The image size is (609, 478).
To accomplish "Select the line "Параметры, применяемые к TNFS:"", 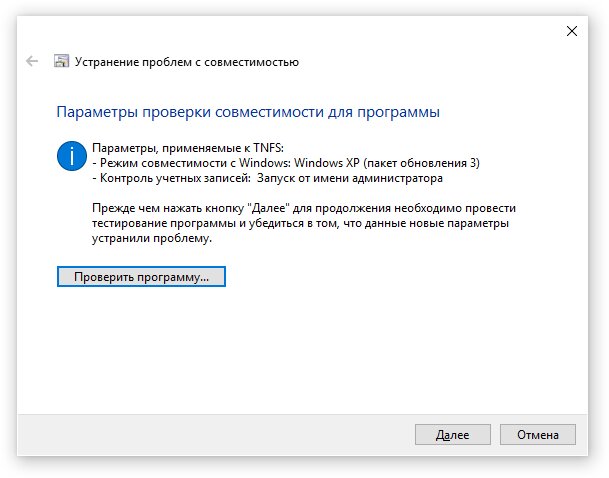I will coord(188,148).
